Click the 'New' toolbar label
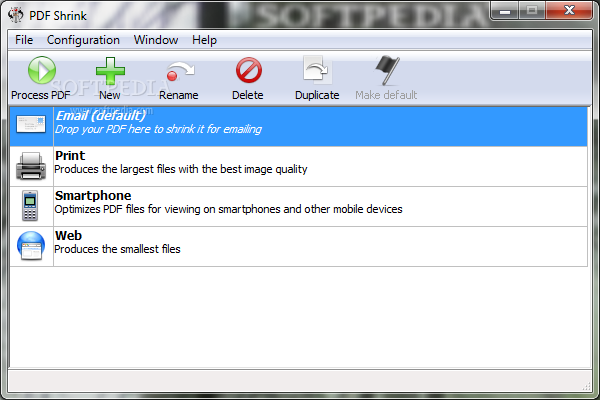This screenshot has height=400, width=600. (x=110, y=95)
